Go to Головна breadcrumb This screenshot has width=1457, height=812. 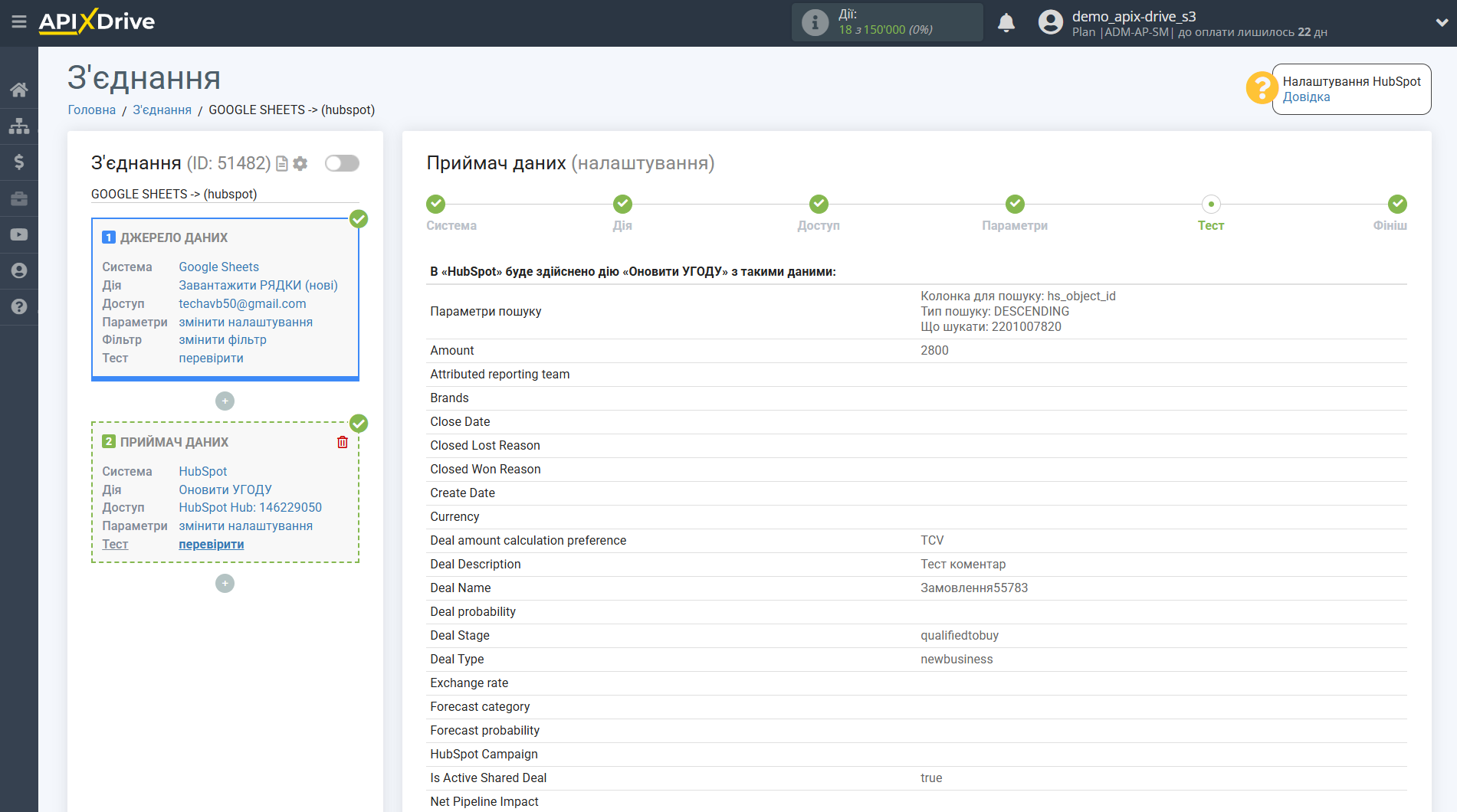92,110
